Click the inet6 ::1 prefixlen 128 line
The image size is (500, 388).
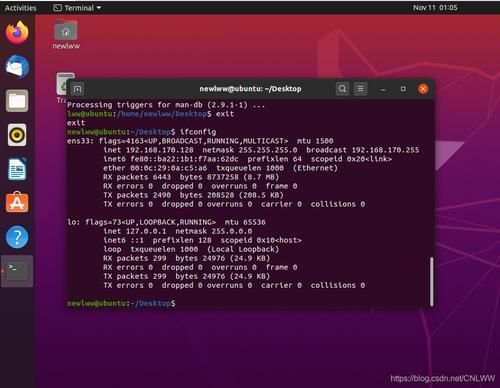202,240
